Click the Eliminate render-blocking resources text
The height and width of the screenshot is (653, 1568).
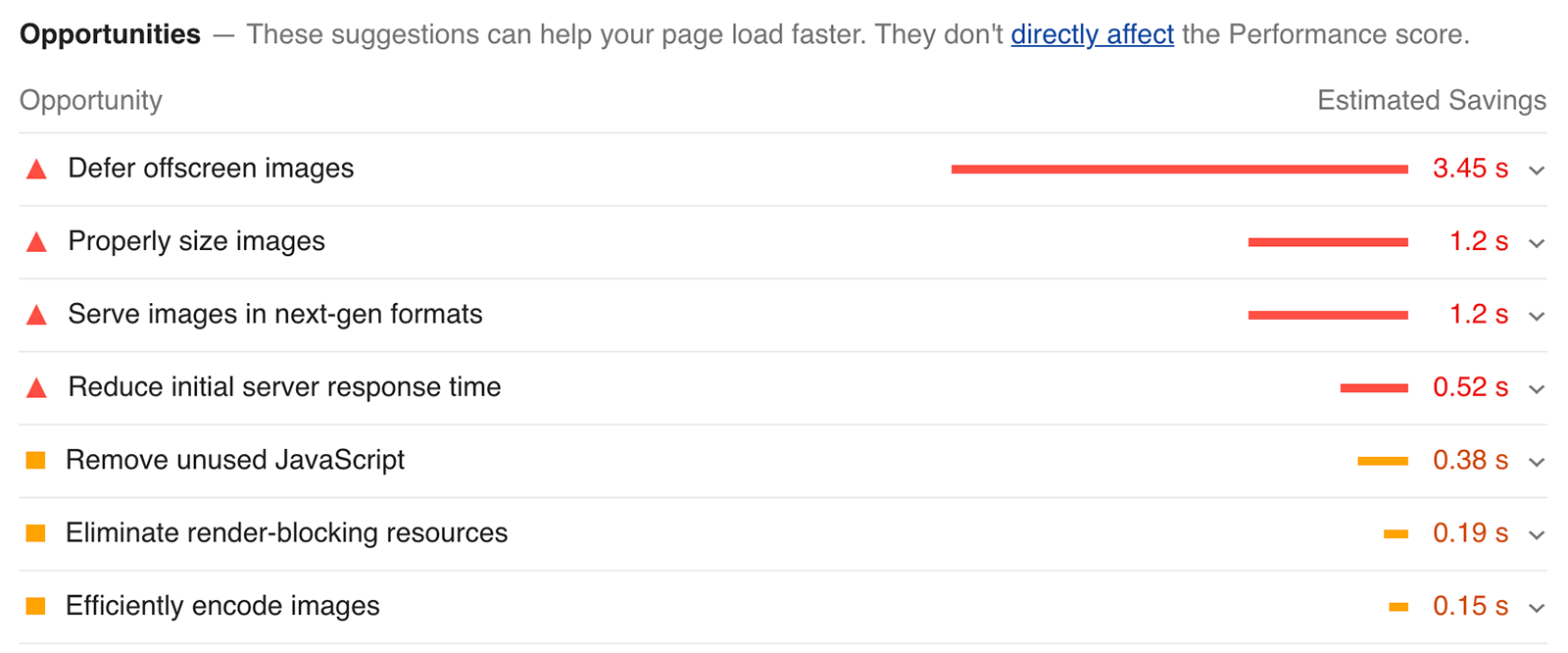click(x=286, y=532)
